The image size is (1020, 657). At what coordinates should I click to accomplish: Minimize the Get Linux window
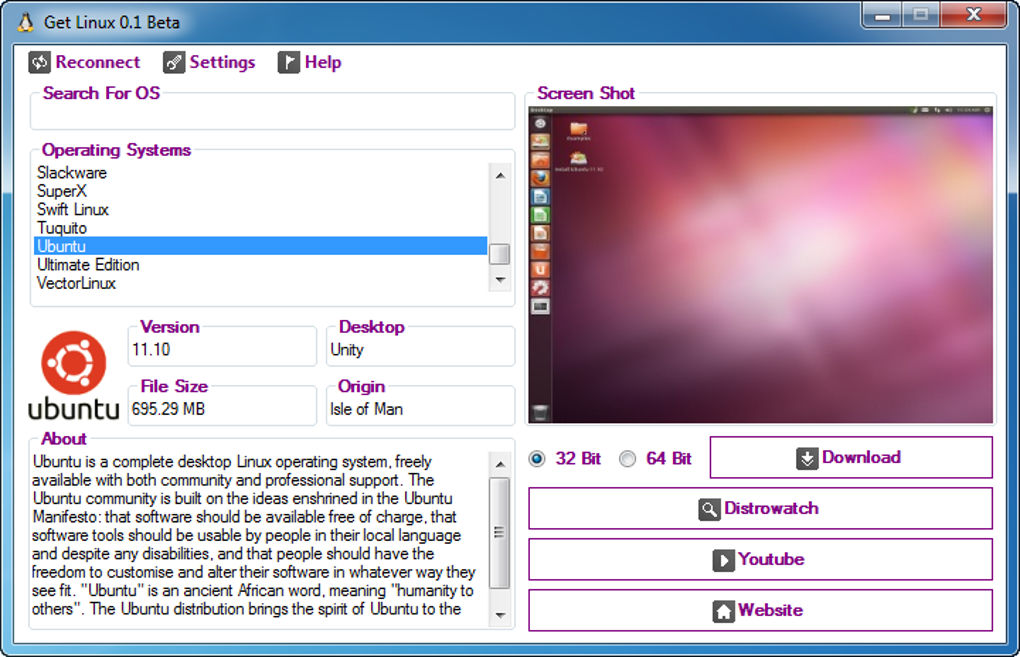pyautogui.click(x=882, y=16)
